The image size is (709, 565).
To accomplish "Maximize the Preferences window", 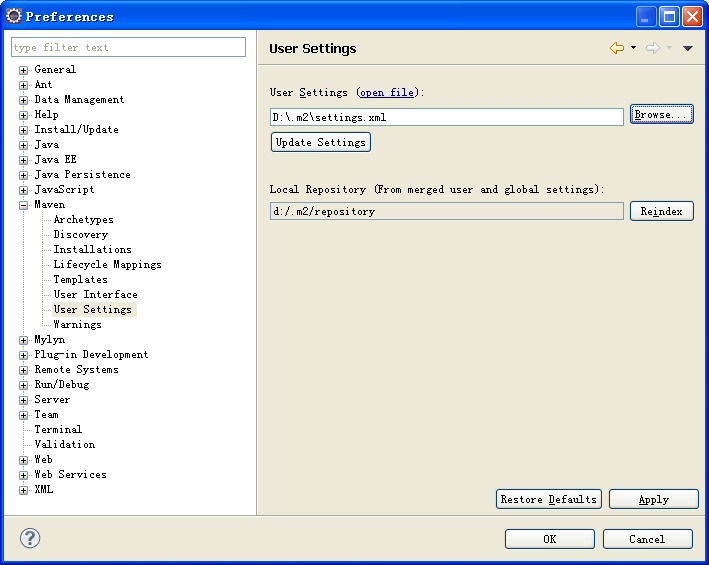I will pos(669,17).
